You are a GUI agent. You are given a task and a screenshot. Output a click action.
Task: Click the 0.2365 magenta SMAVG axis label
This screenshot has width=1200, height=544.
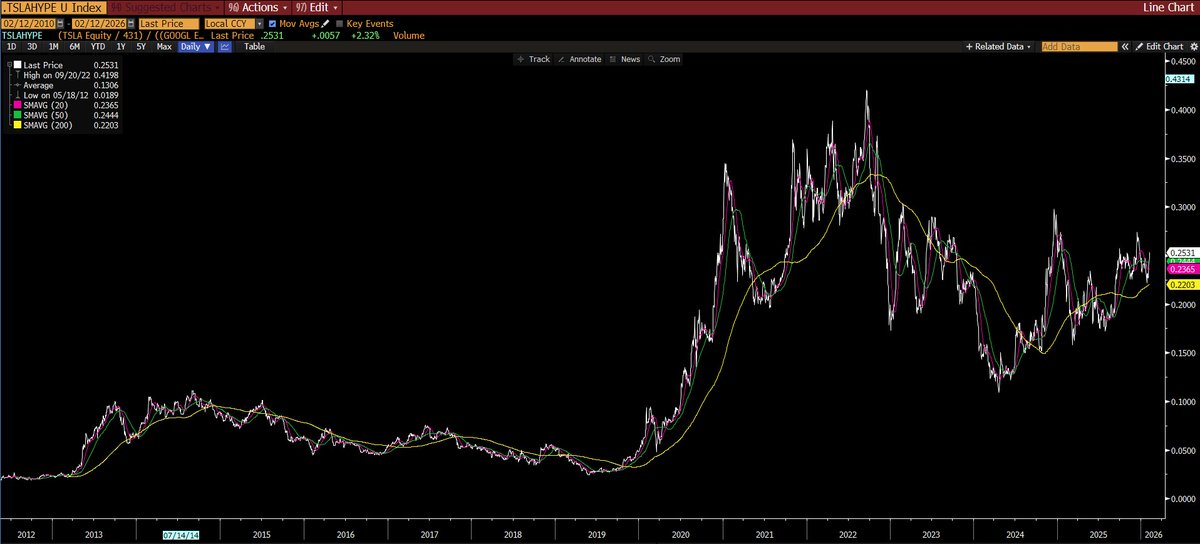[x=1183, y=268]
